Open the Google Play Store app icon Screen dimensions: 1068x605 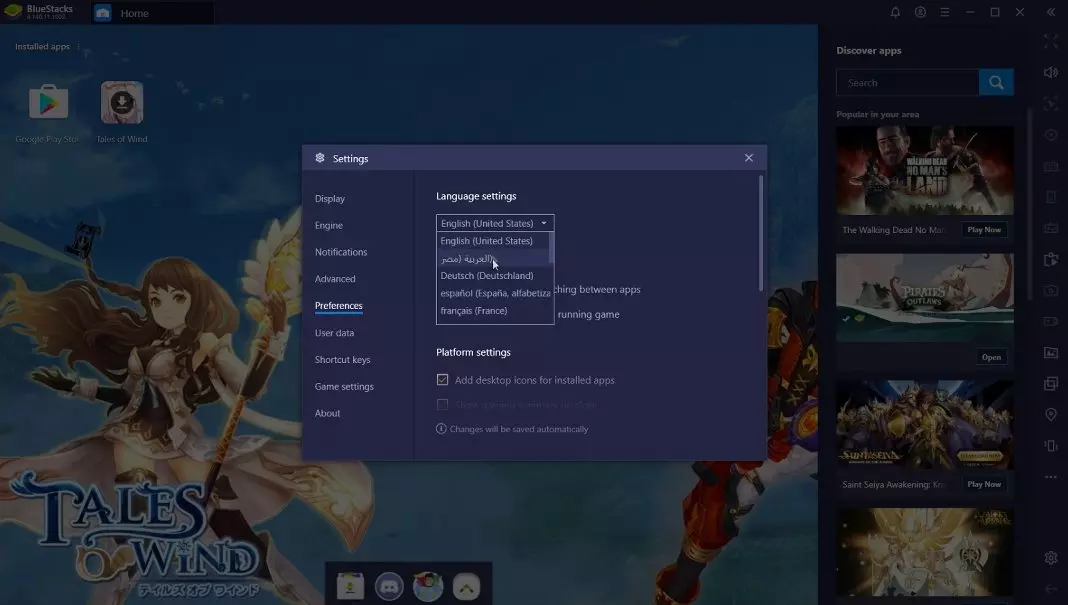pos(47,104)
